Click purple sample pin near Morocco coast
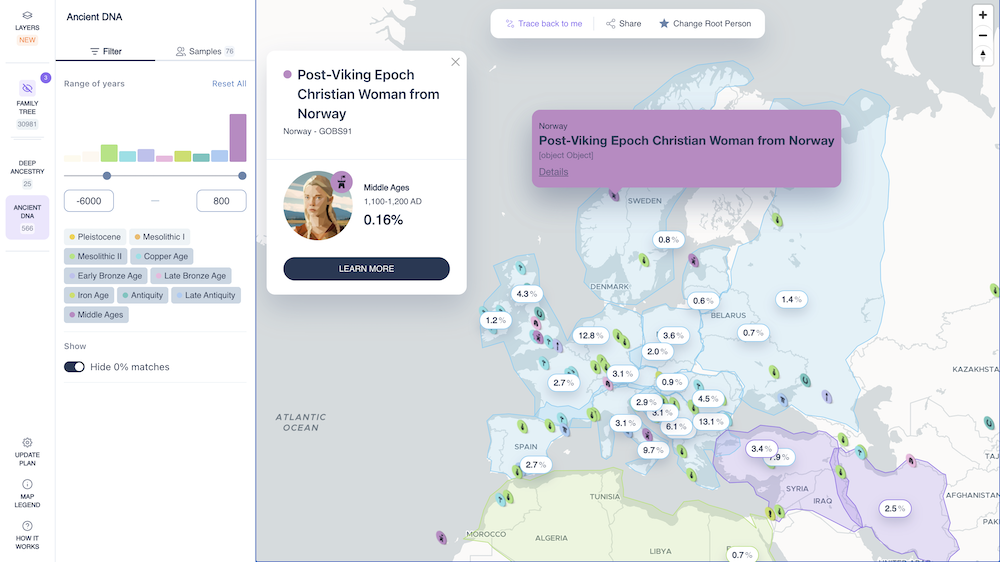 [x=441, y=537]
